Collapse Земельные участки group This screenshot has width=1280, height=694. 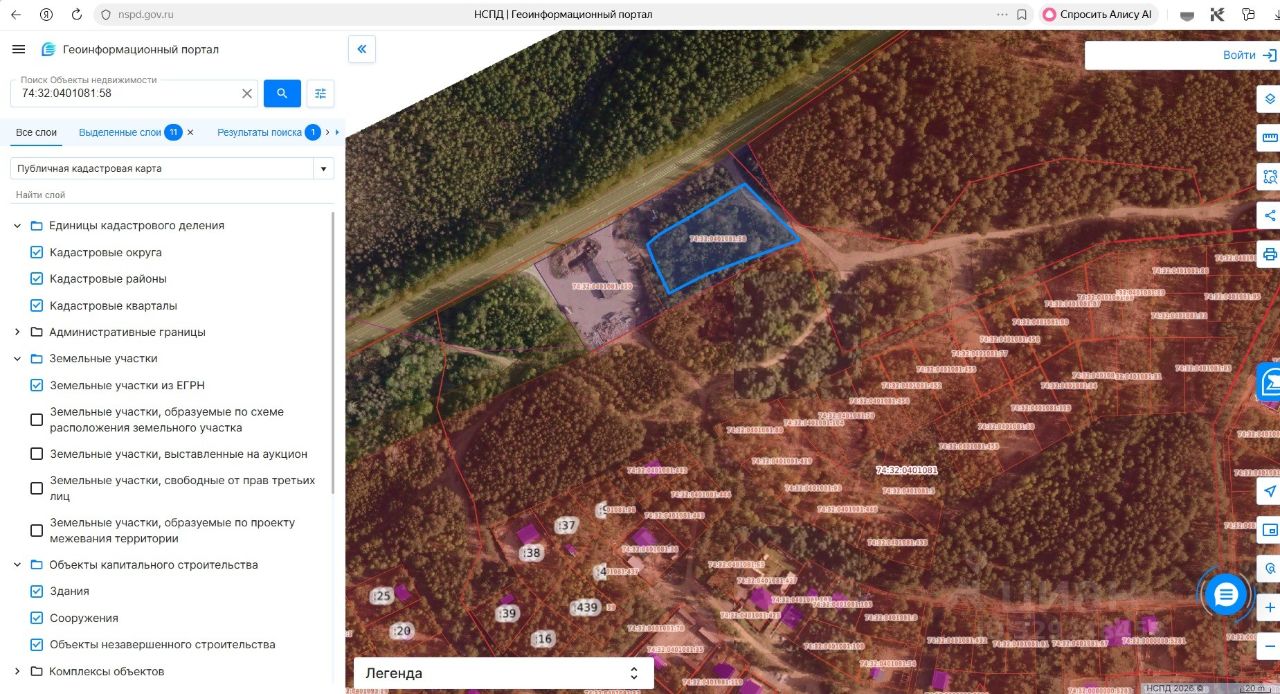(x=17, y=358)
